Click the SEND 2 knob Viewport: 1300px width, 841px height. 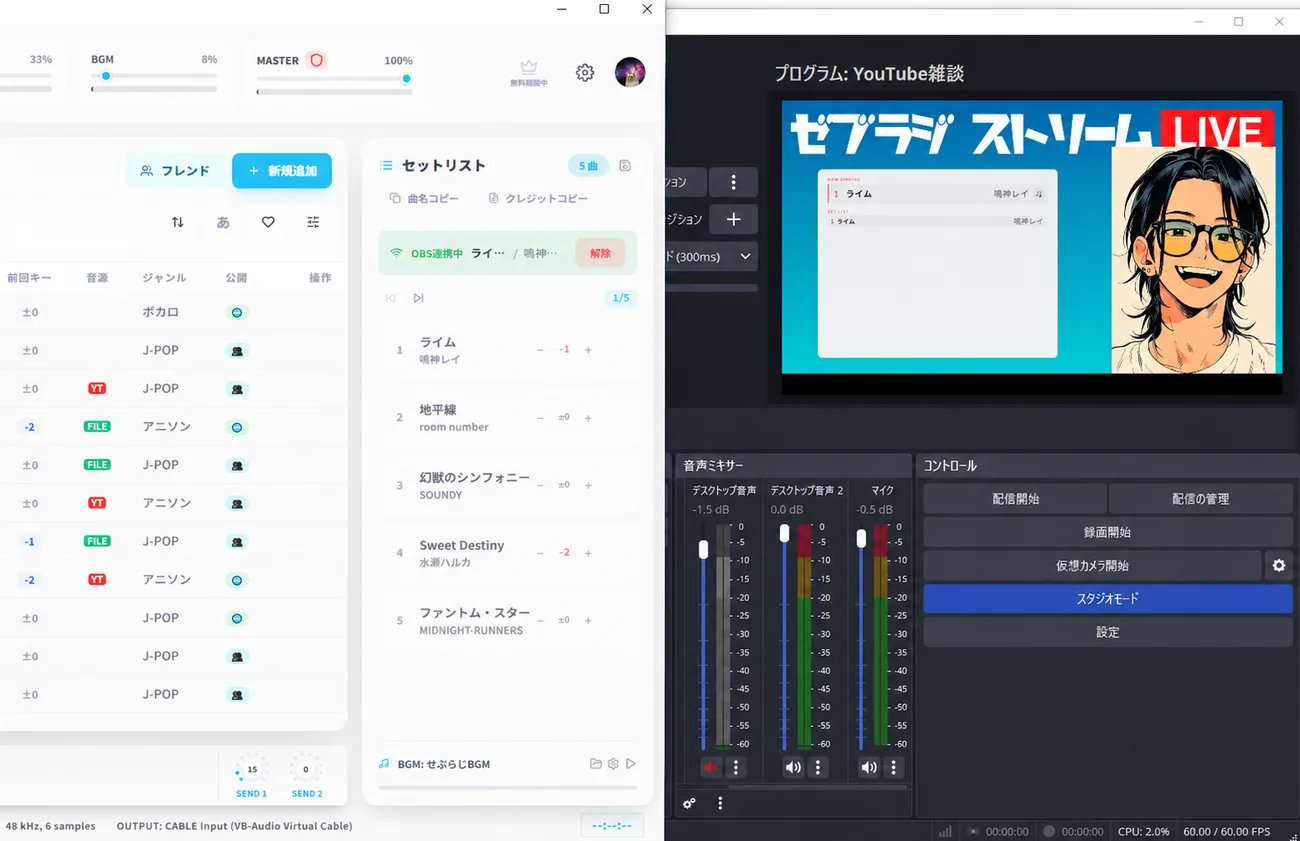(306, 769)
